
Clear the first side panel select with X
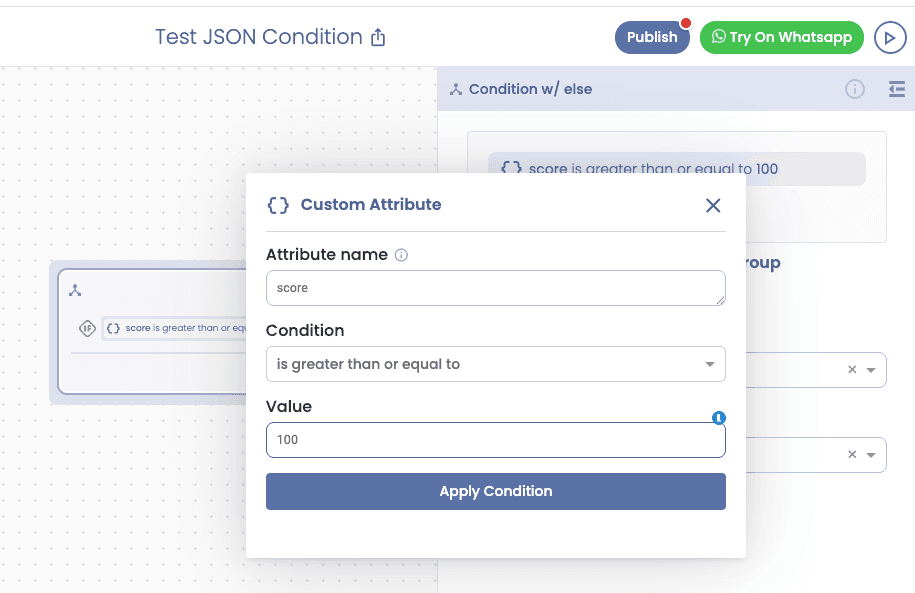coord(852,369)
